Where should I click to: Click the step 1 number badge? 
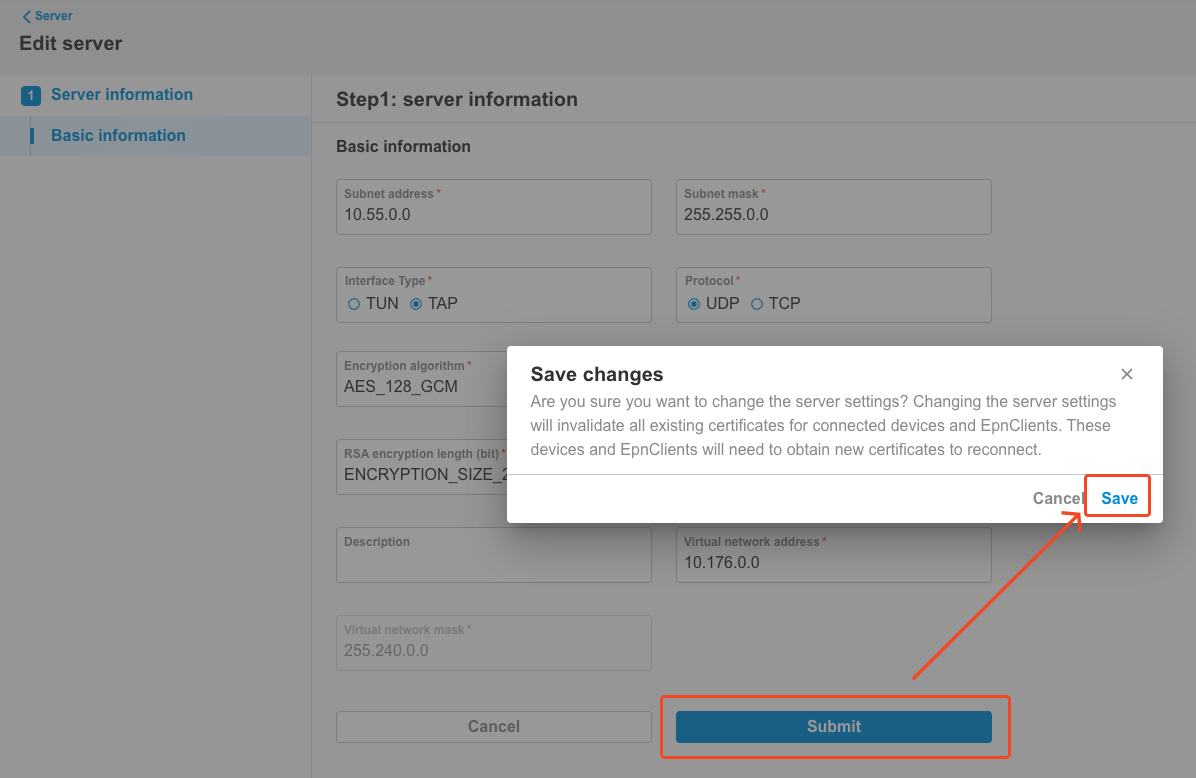pyautogui.click(x=28, y=94)
